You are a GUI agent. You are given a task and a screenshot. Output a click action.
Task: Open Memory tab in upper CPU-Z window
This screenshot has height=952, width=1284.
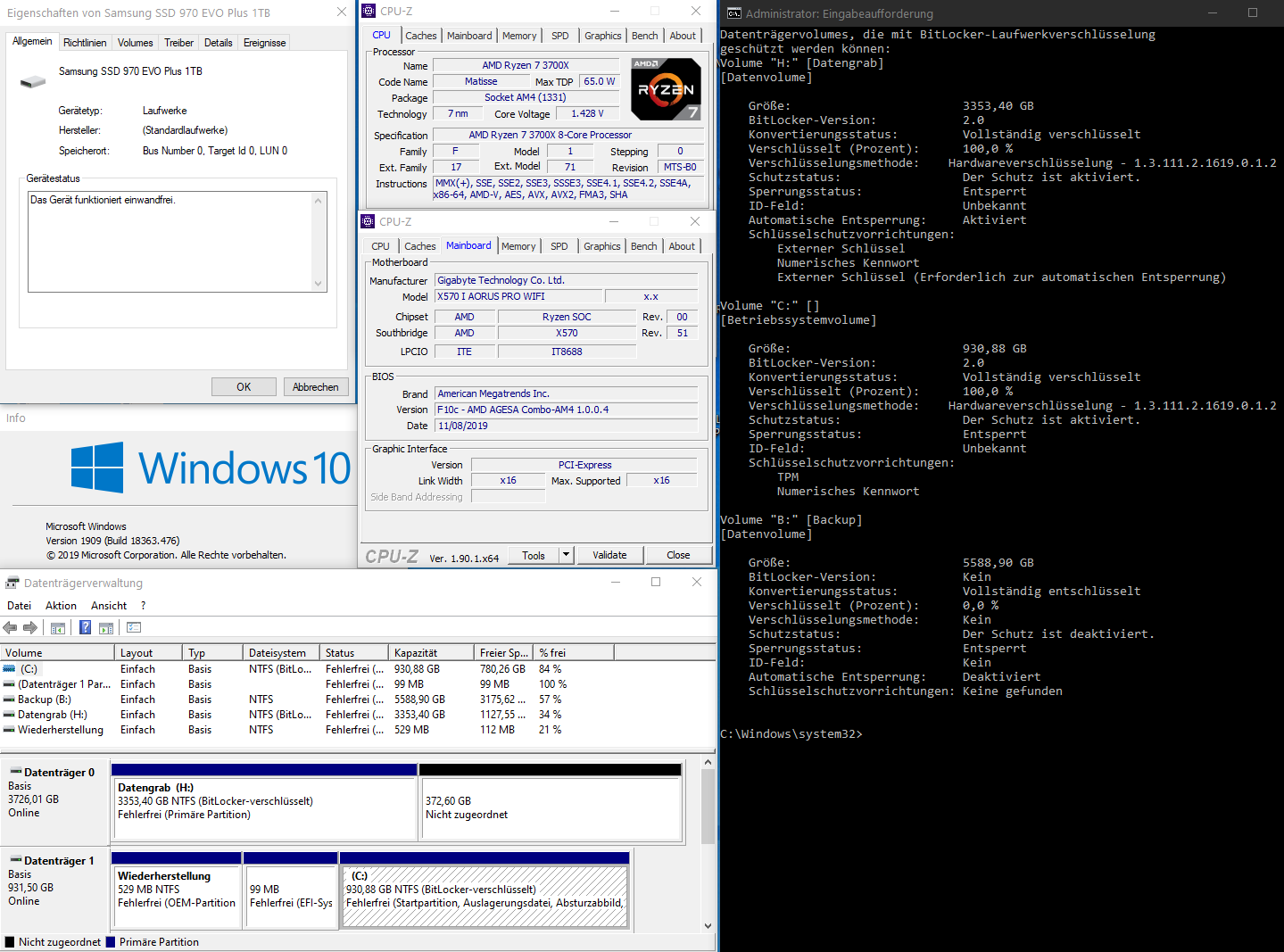[519, 36]
